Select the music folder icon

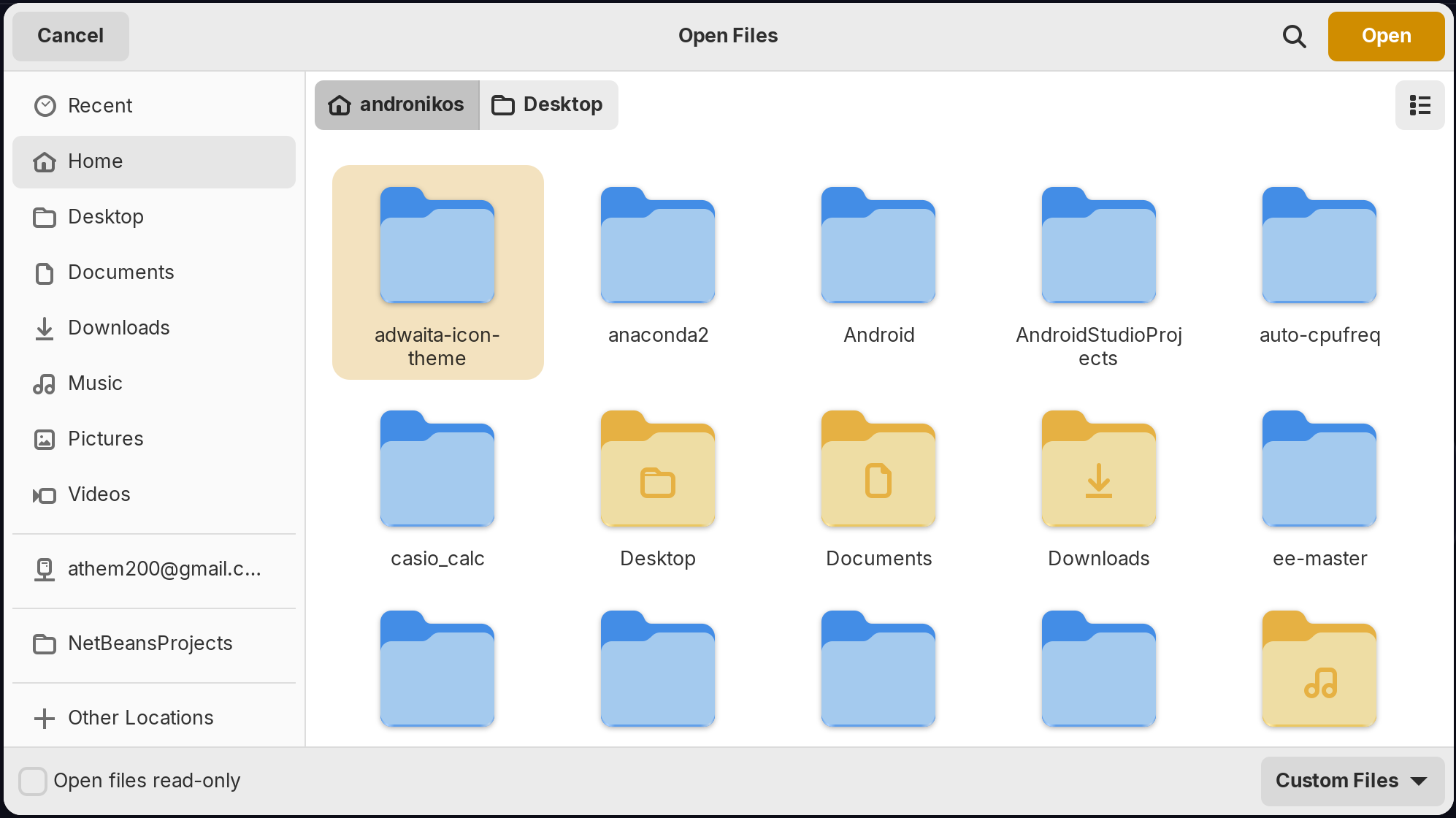pos(1319,670)
